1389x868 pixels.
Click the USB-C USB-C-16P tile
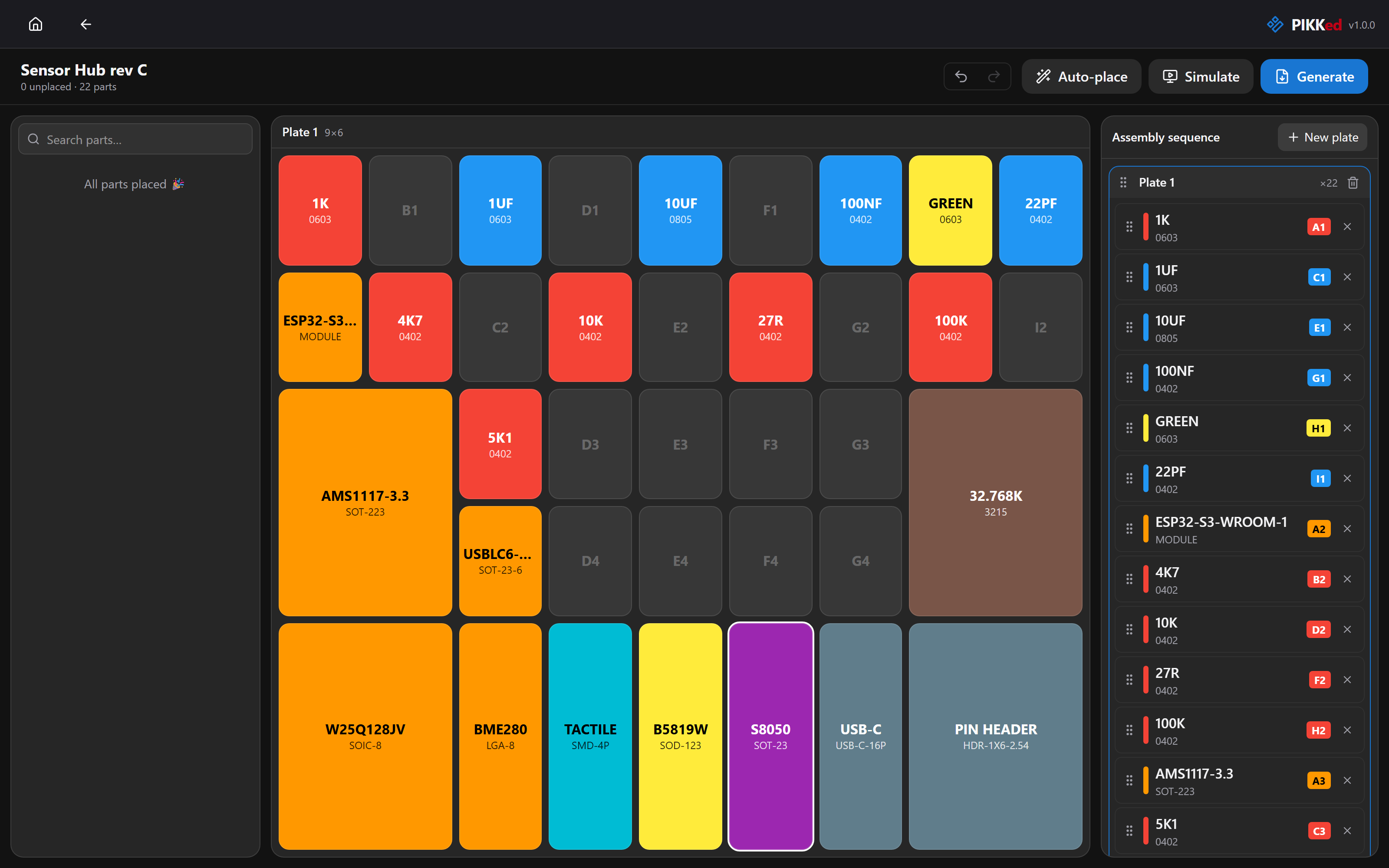tap(861, 736)
